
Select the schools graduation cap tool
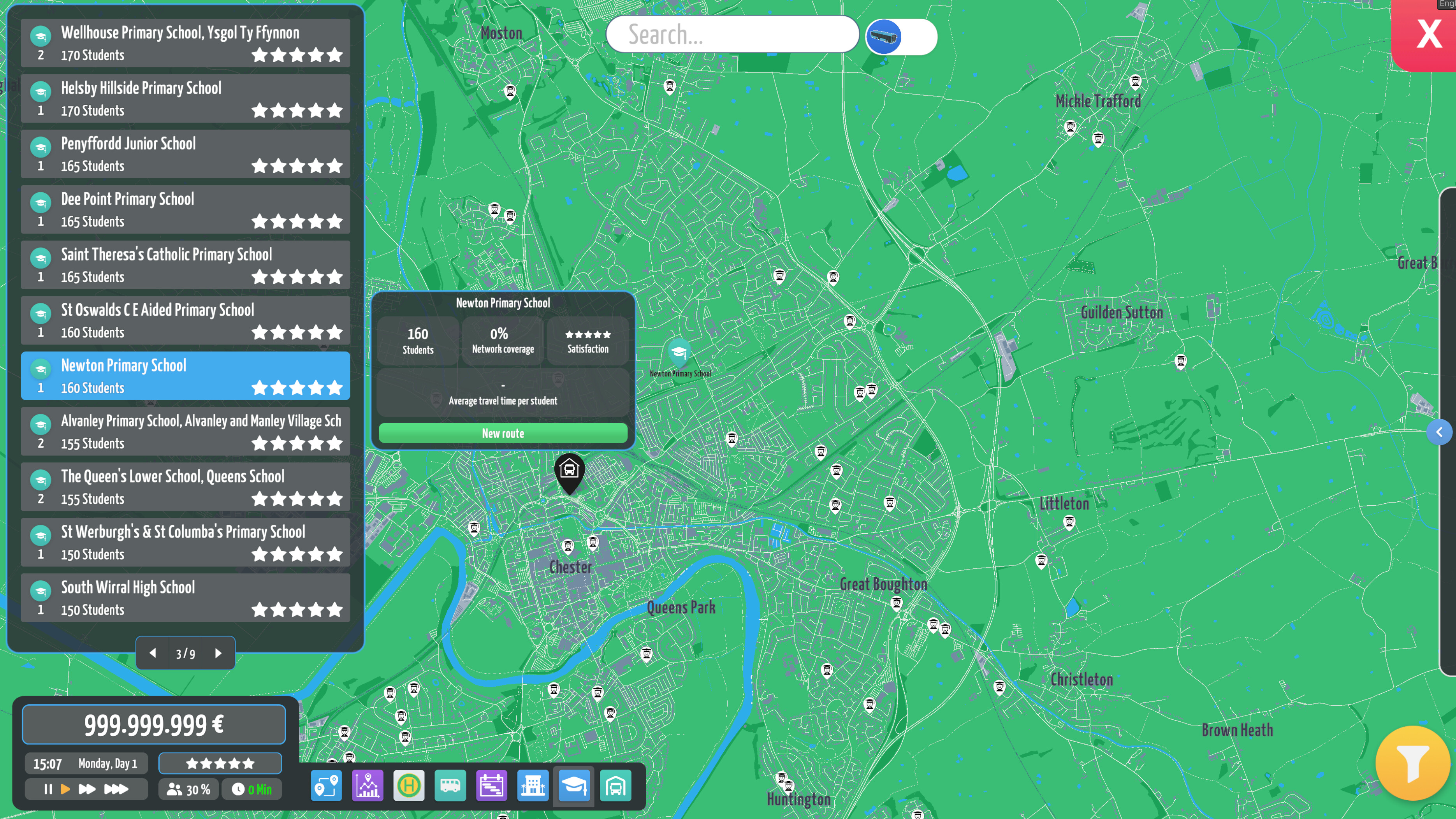click(x=574, y=785)
